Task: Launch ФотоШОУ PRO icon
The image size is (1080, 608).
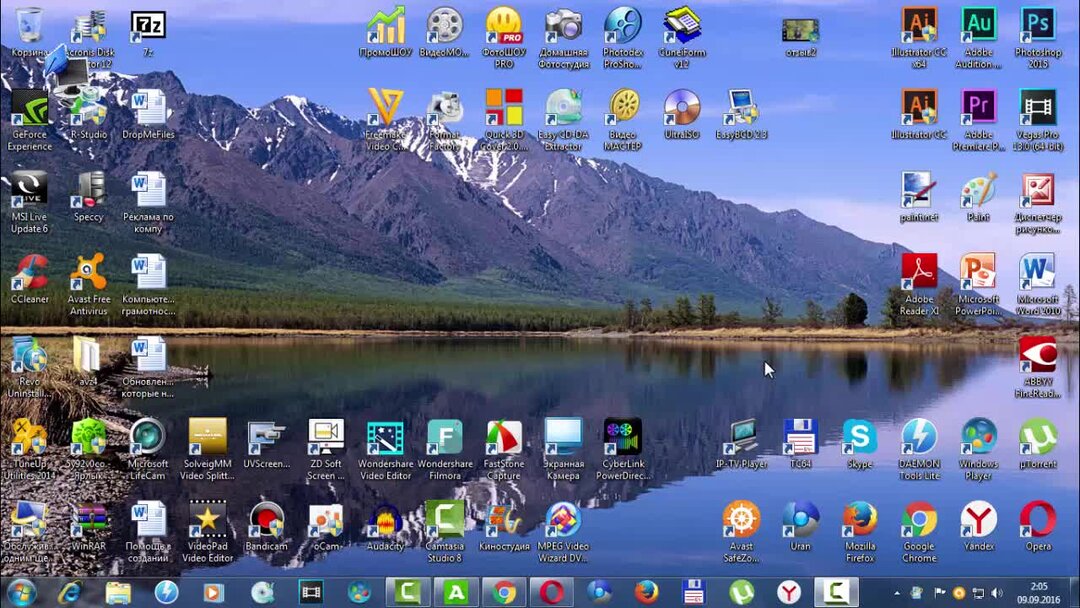Action: (504, 38)
